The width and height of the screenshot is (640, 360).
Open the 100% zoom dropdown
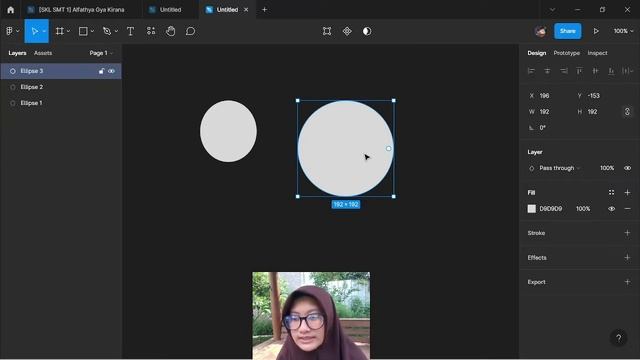point(623,31)
